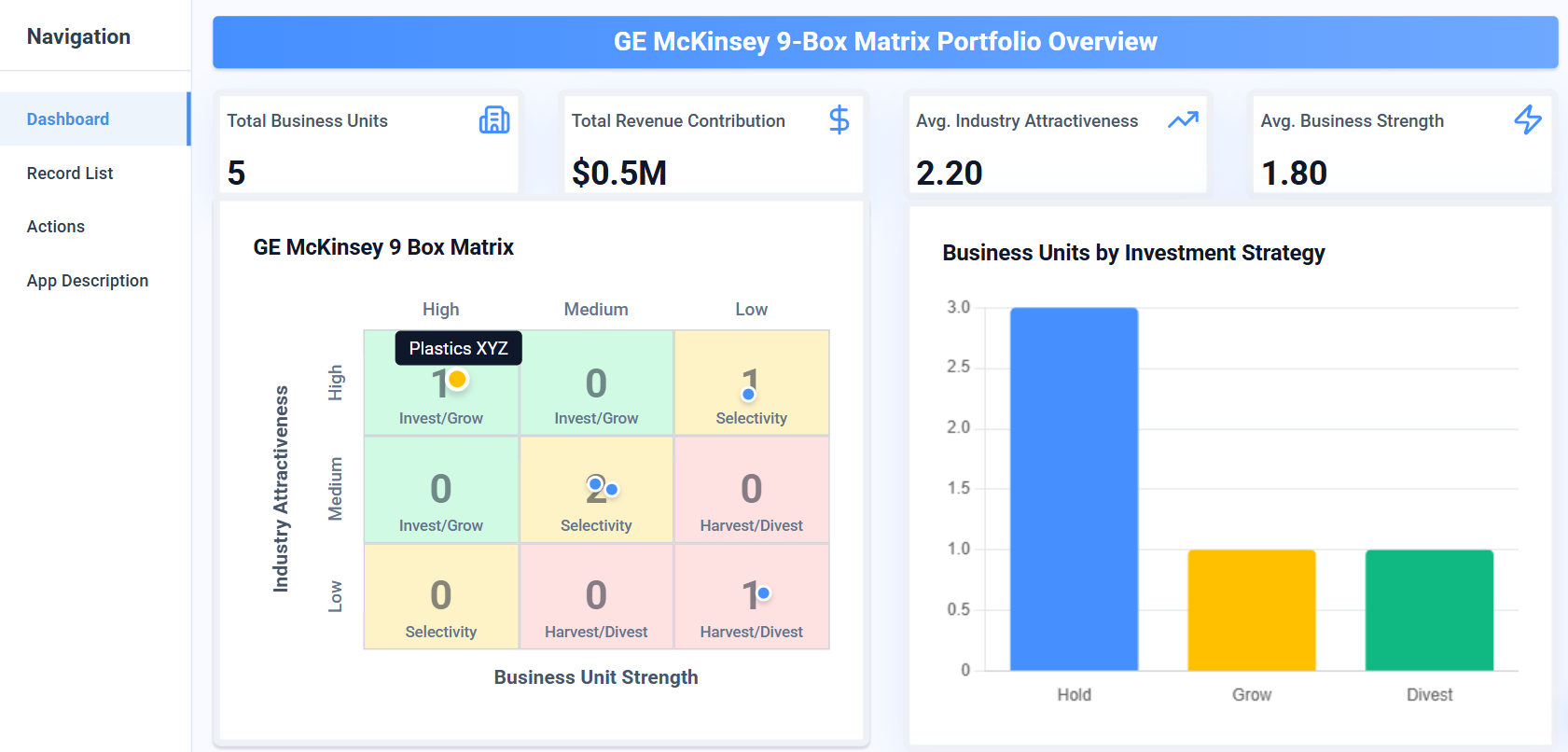Click the dollar sign icon on Revenue card

(x=840, y=119)
